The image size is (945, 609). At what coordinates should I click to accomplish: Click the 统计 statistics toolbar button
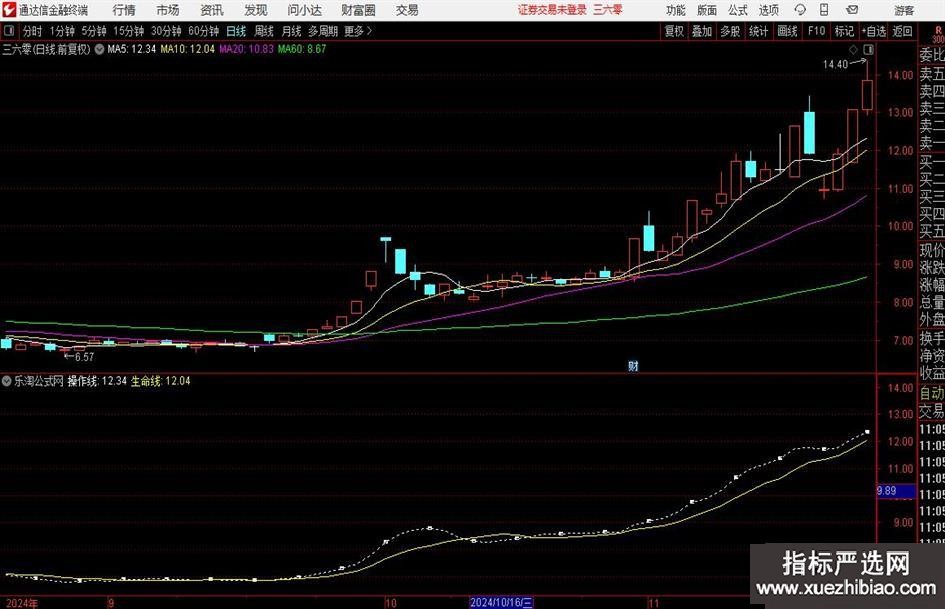tap(758, 31)
